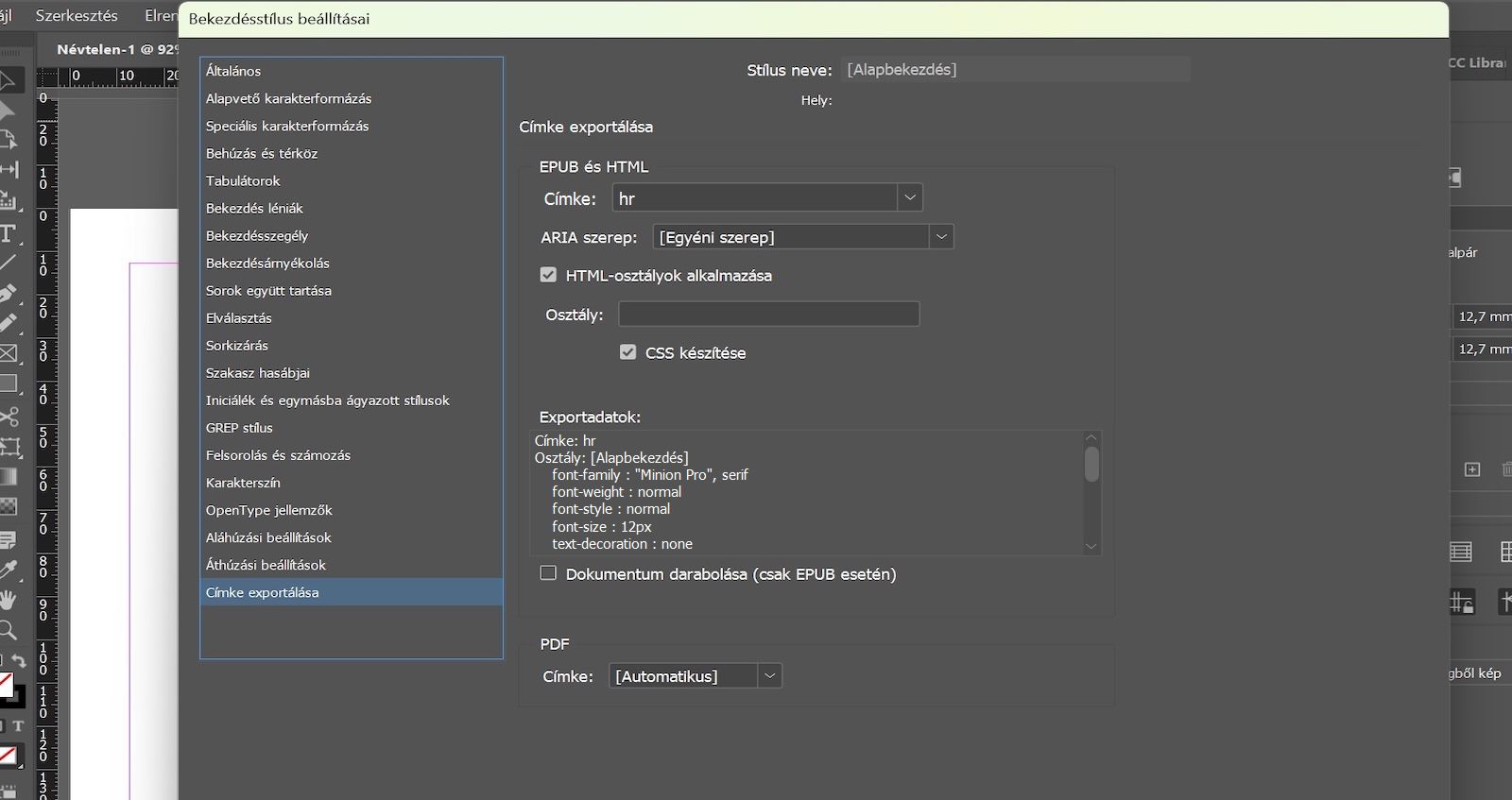Enable Dokumentum darabolása checkbox
This screenshot has height=800, width=1512.
pos(548,573)
